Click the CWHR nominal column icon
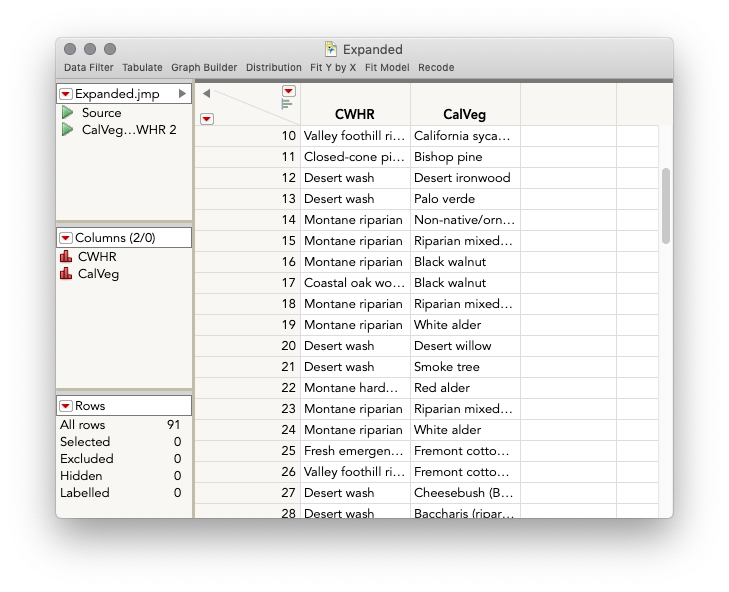The image size is (729, 592). pos(66,256)
